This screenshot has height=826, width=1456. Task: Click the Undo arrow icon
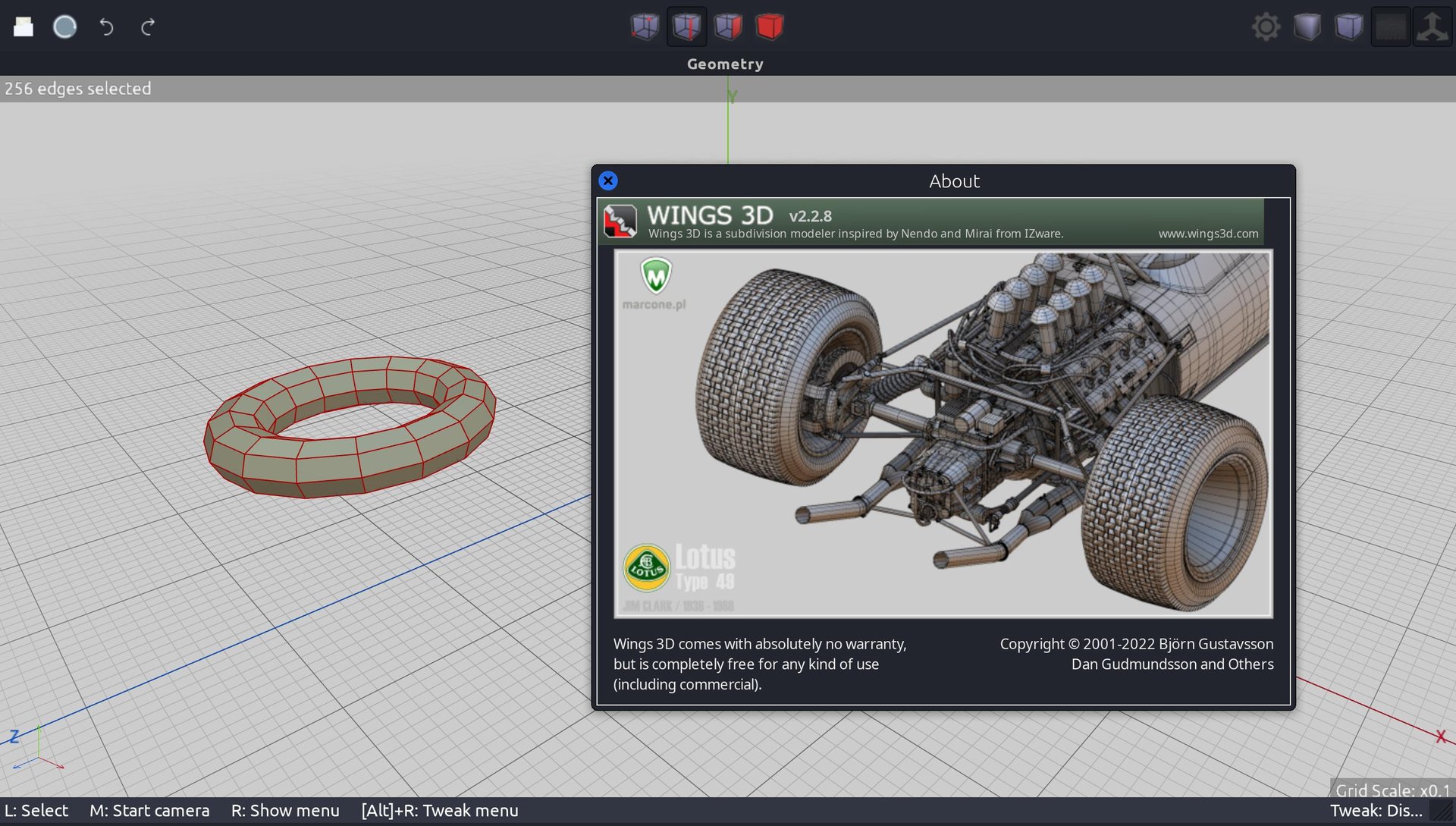click(x=106, y=27)
